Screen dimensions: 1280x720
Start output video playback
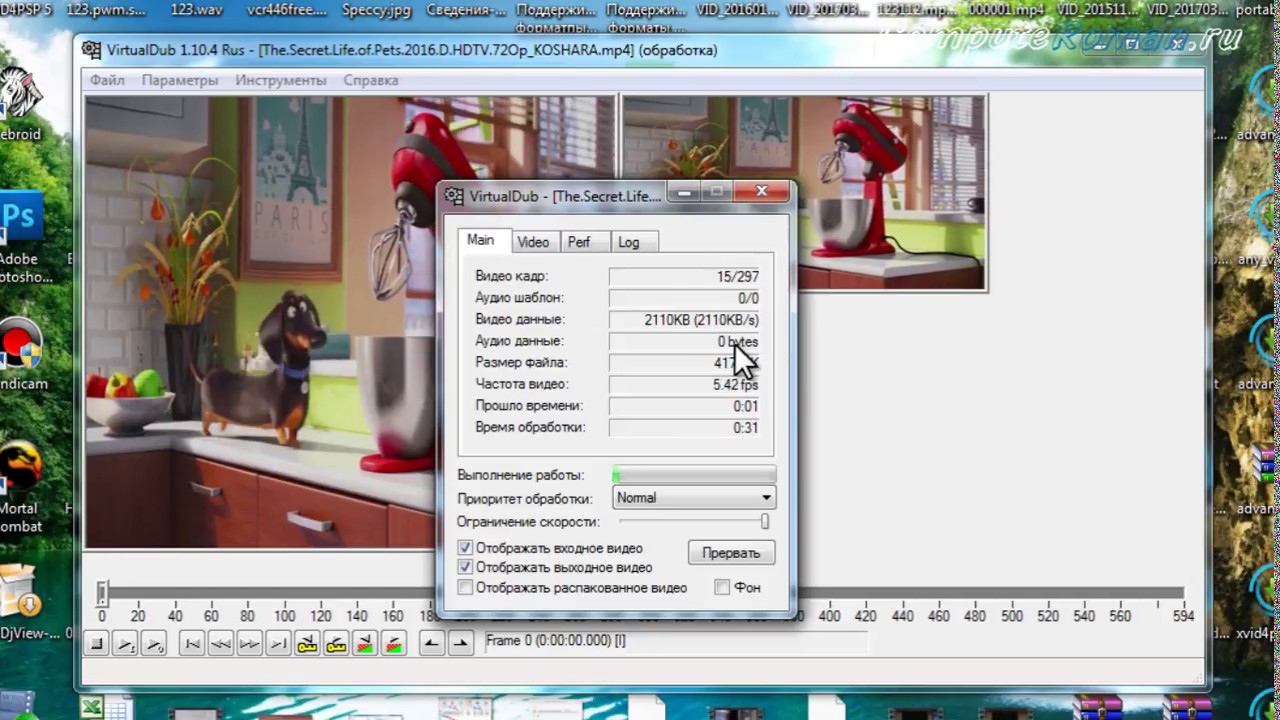click(x=153, y=644)
